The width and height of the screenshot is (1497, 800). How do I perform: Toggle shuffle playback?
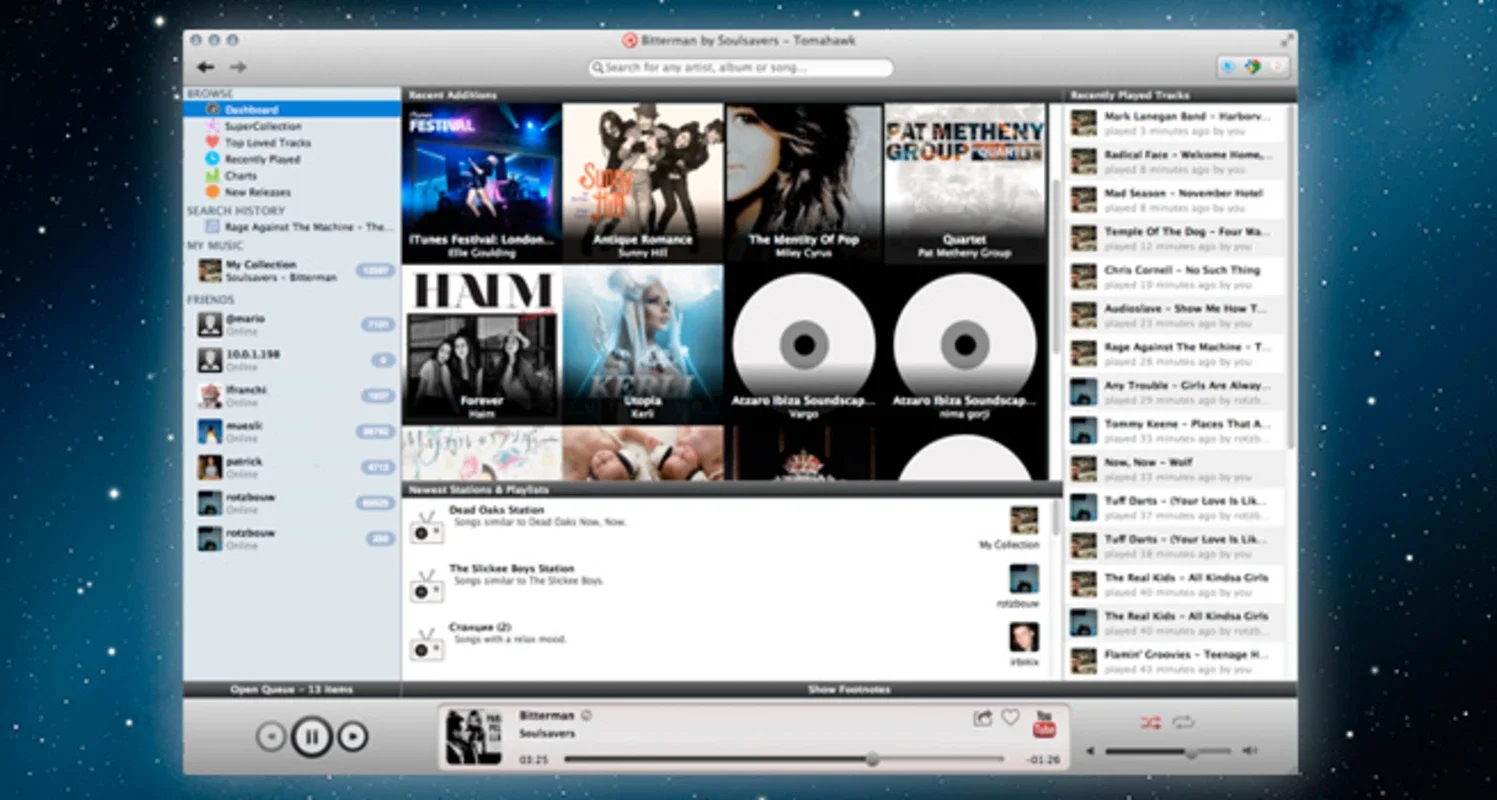[x=1150, y=722]
